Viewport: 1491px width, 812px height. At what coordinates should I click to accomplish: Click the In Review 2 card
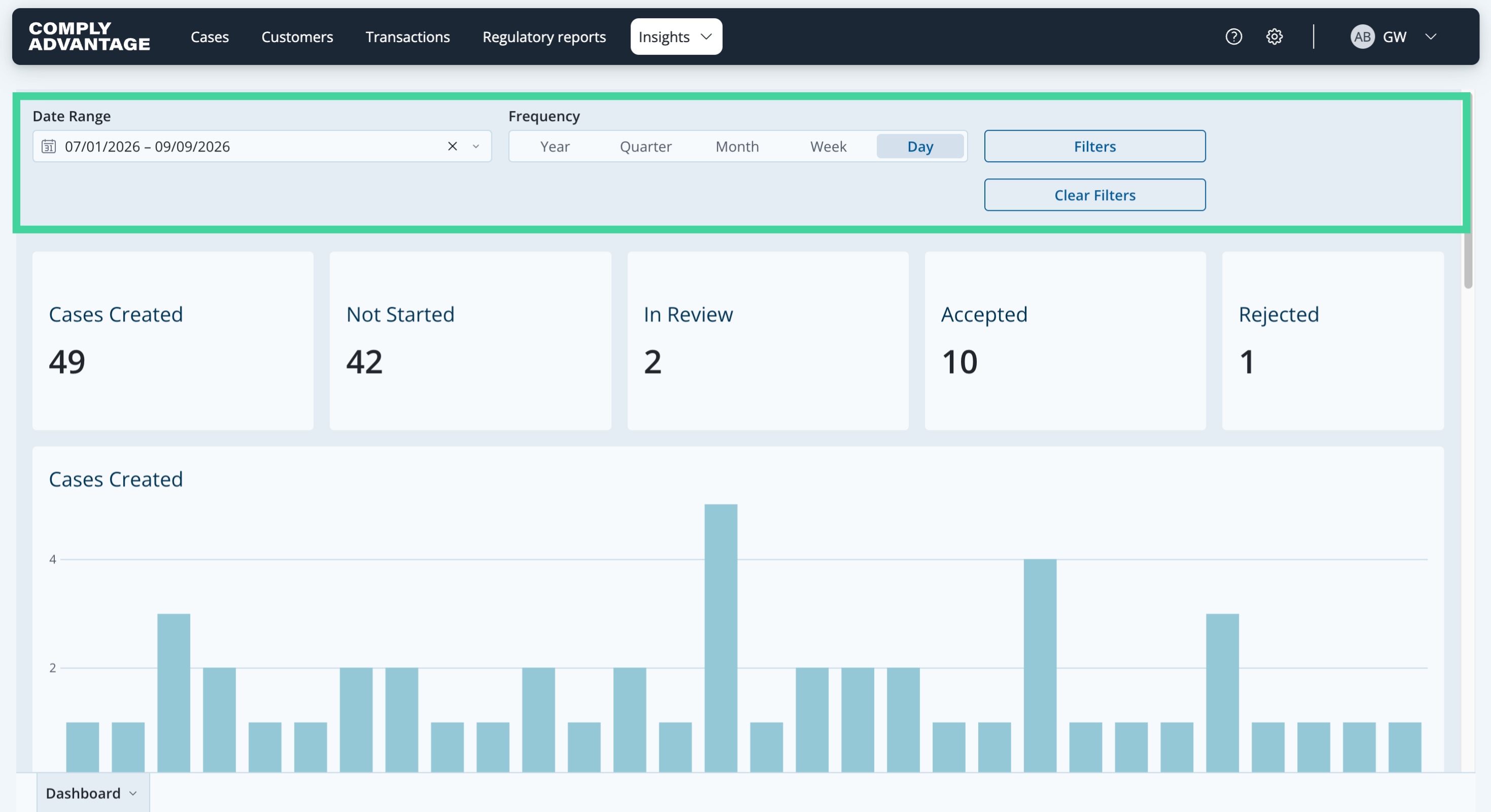click(767, 341)
